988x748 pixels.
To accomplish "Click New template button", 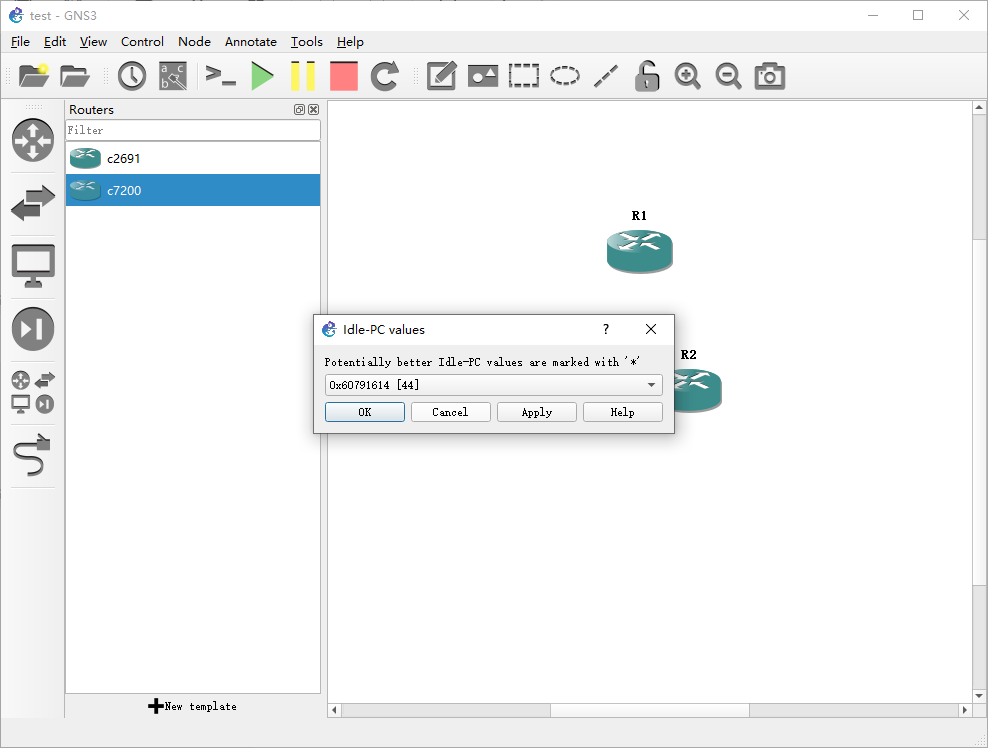I will pos(193,706).
